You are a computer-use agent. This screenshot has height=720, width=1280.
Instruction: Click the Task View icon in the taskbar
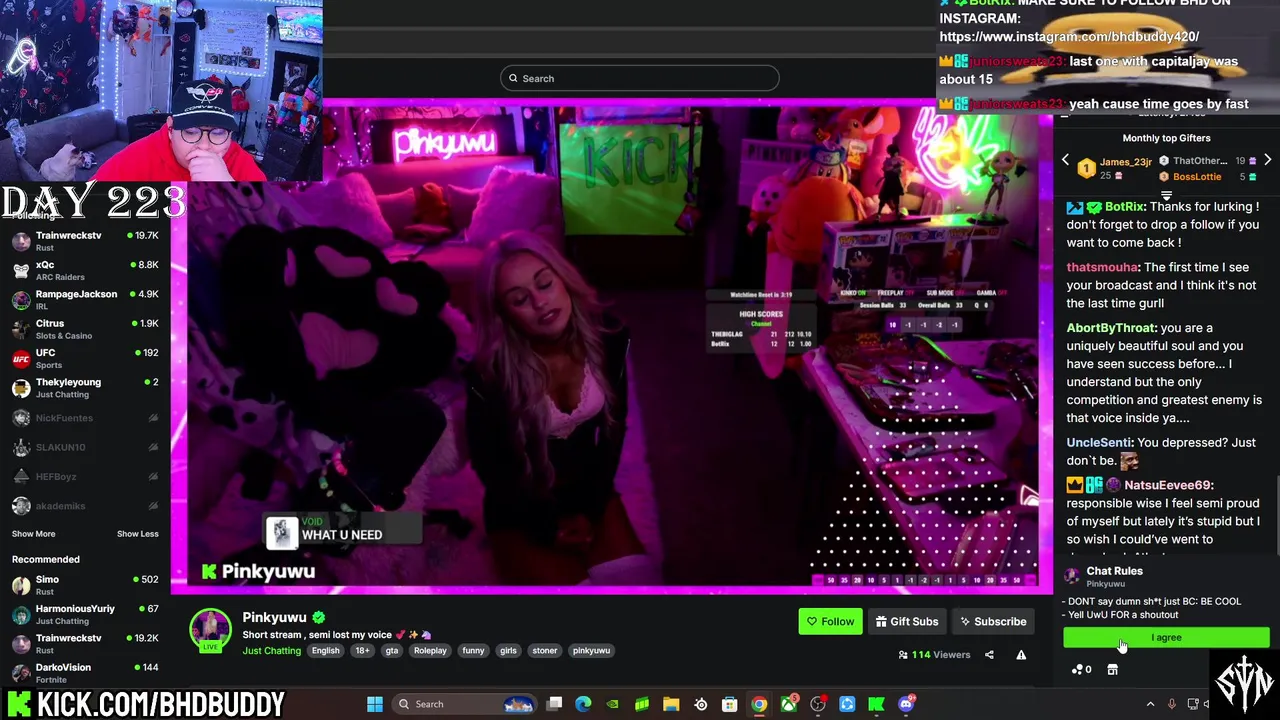[x=555, y=704]
